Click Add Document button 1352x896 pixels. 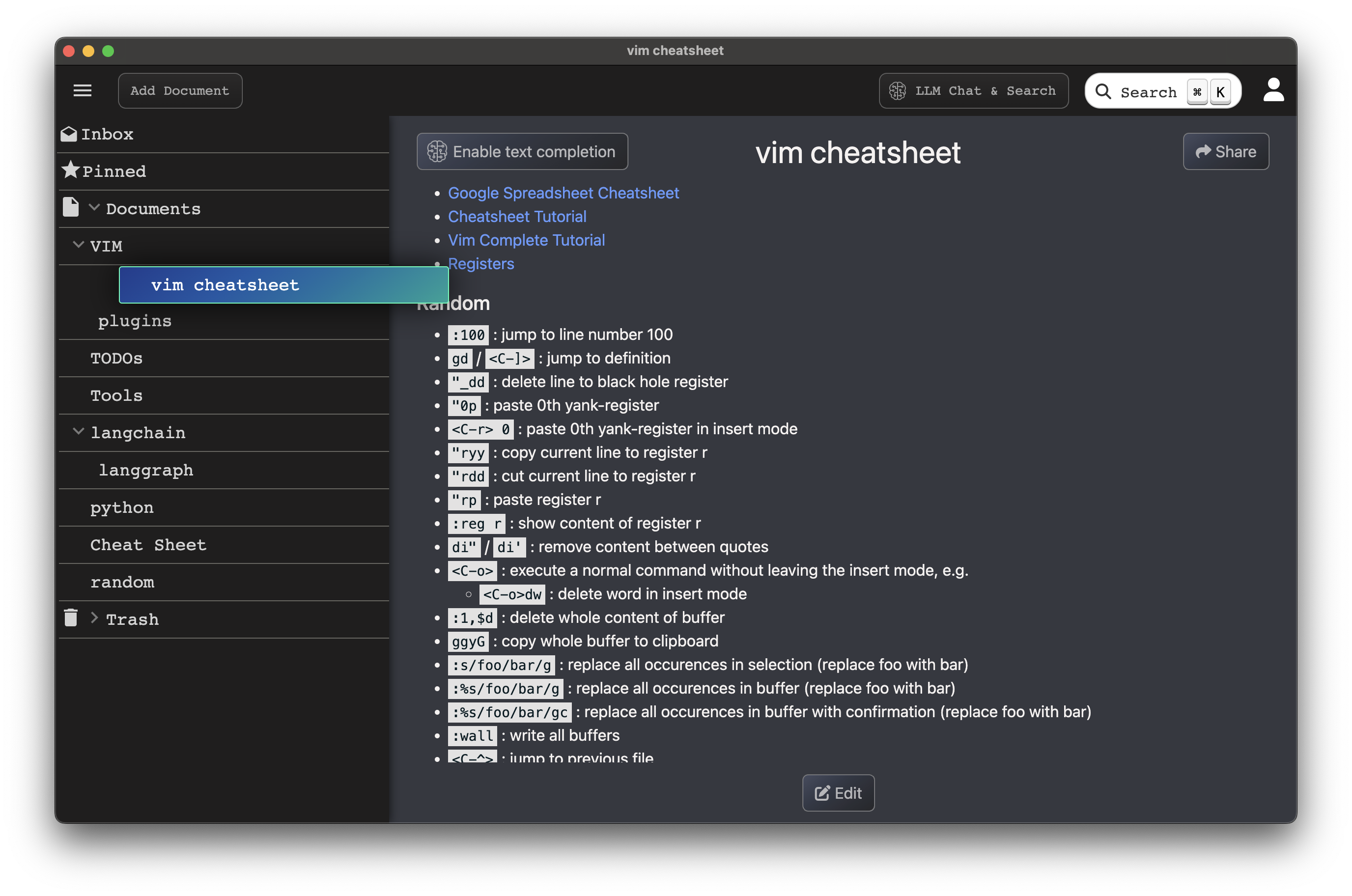point(180,91)
